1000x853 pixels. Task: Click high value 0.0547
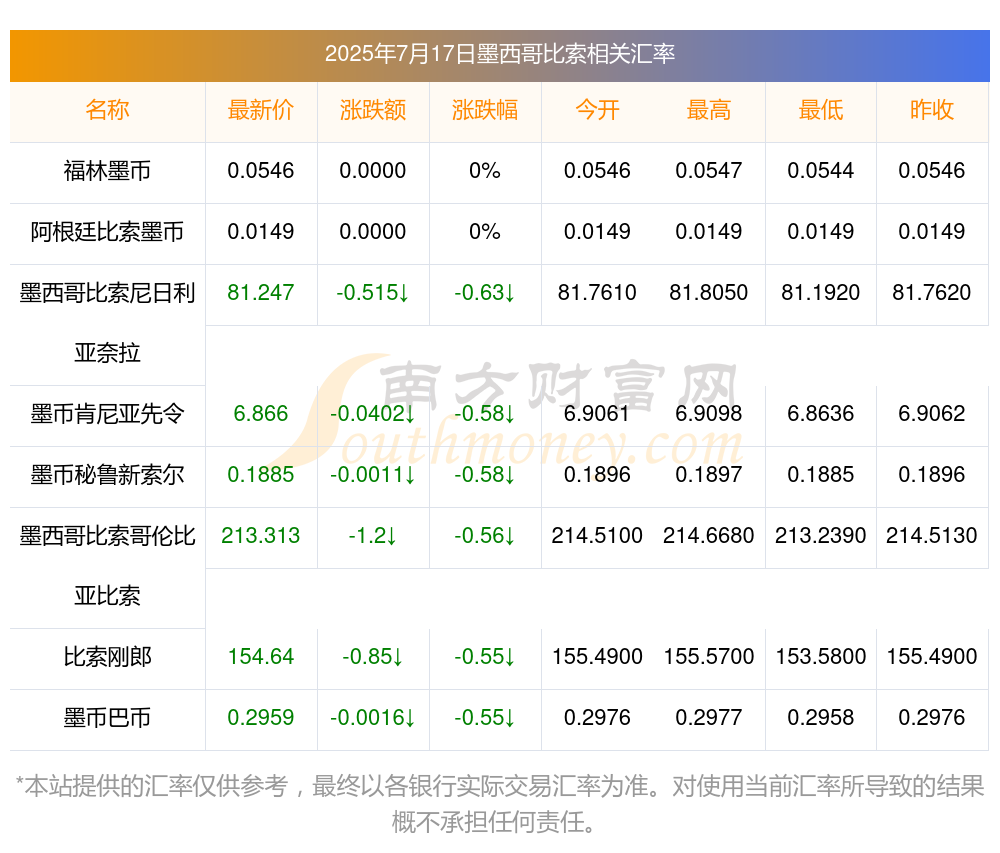pos(708,171)
